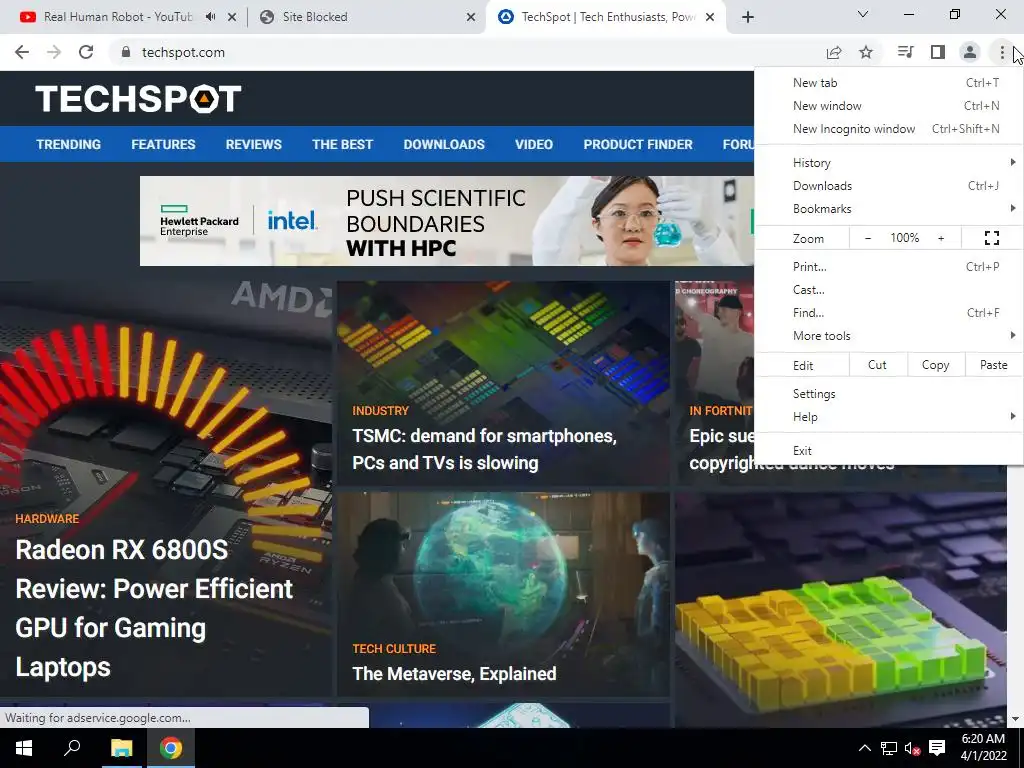
Task: Open Downloads from the menu
Action: tap(888, 186)
